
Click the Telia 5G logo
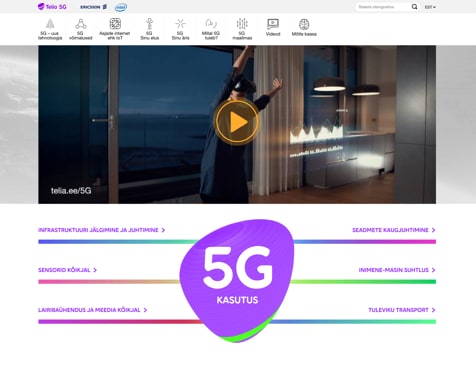point(52,7)
